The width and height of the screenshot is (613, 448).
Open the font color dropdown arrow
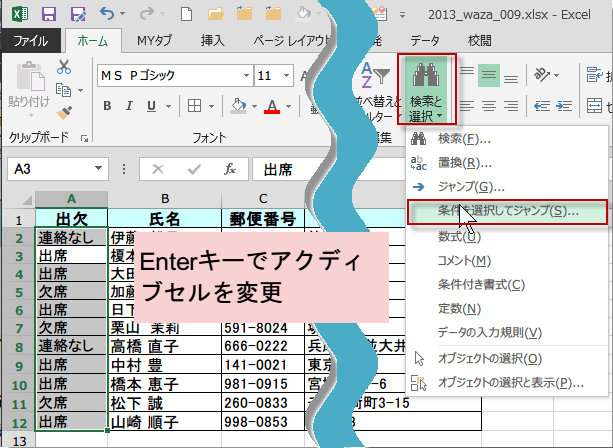[289, 106]
